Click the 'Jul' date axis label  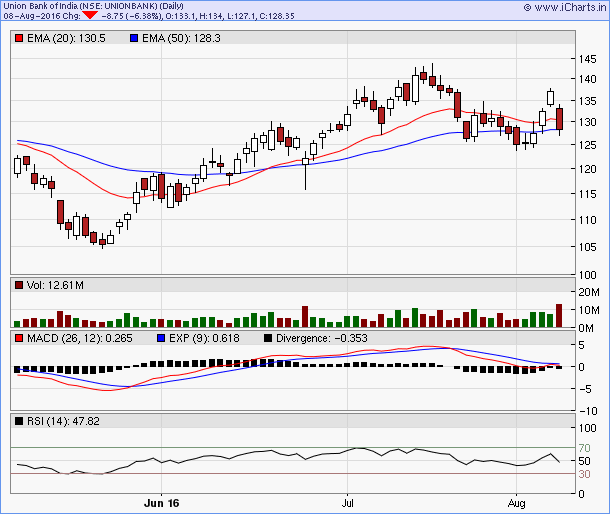(347, 503)
